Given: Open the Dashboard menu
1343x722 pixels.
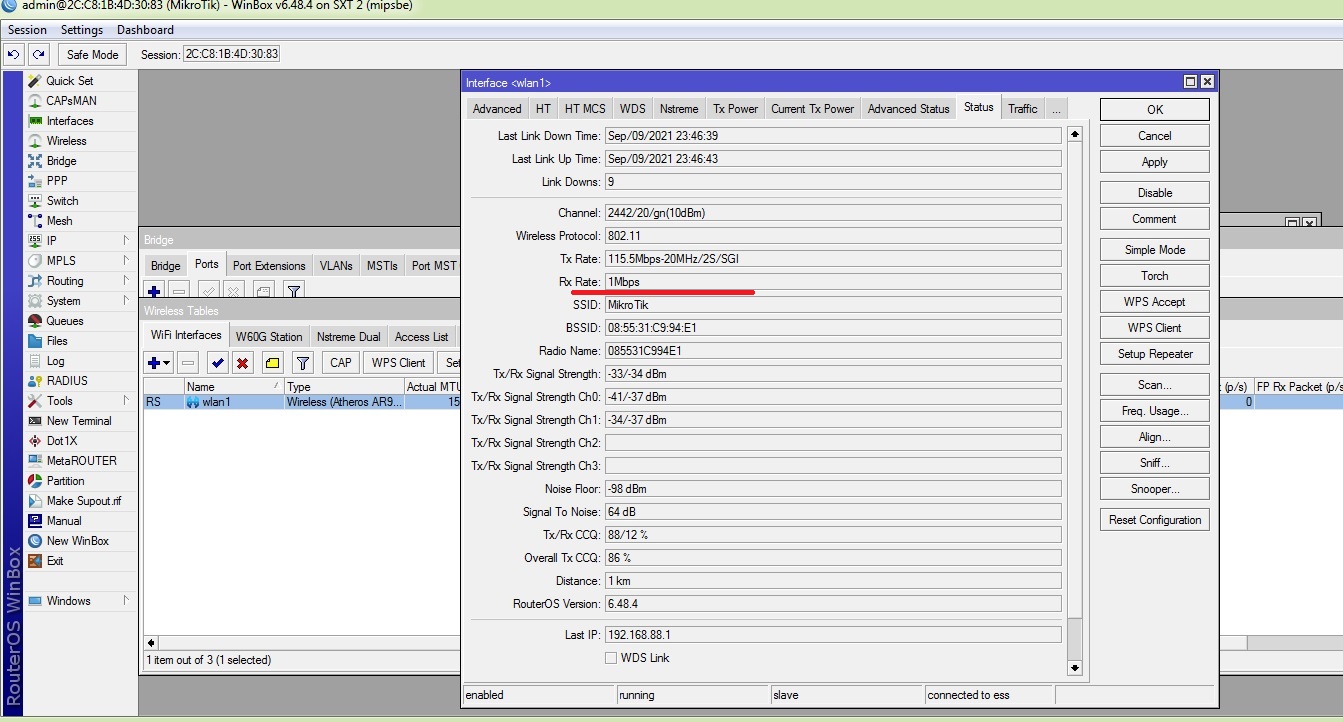Looking at the screenshot, I should (x=145, y=30).
